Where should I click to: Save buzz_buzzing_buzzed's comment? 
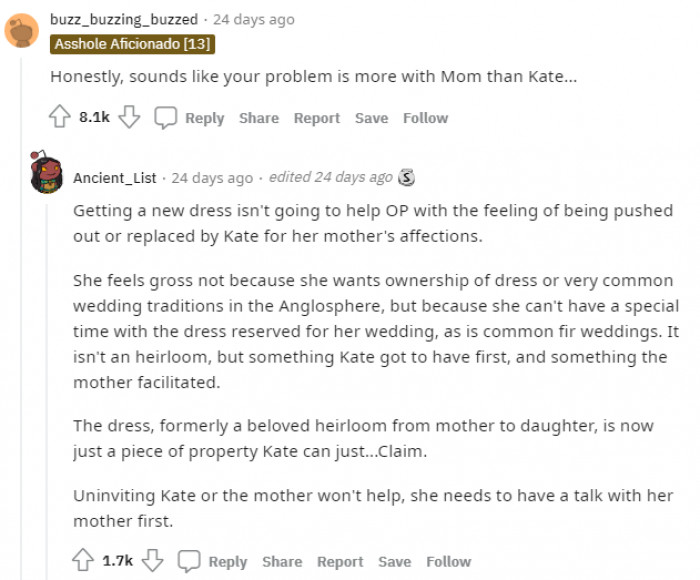pyautogui.click(x=371, y=118)
